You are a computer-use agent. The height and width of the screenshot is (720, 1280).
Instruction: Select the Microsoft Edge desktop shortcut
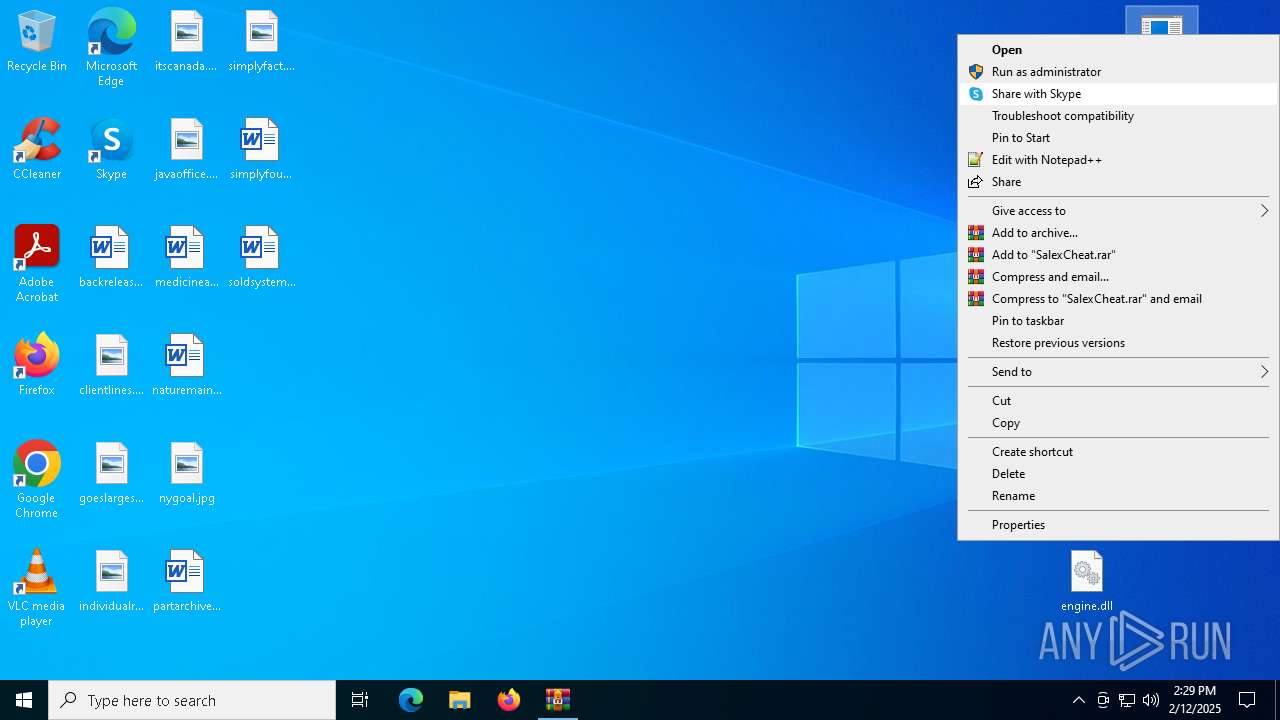(111, 47)
